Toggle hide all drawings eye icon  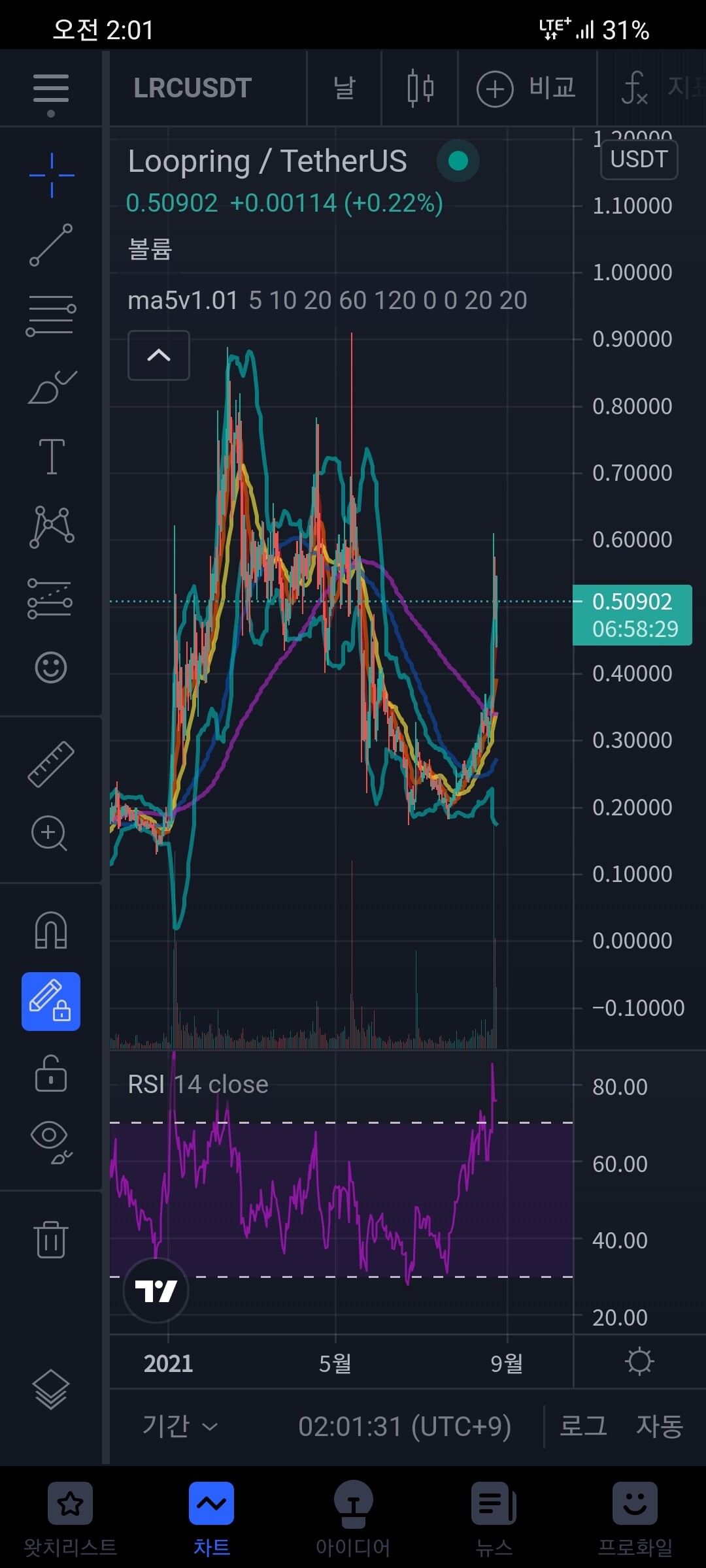coord(51,1143)
